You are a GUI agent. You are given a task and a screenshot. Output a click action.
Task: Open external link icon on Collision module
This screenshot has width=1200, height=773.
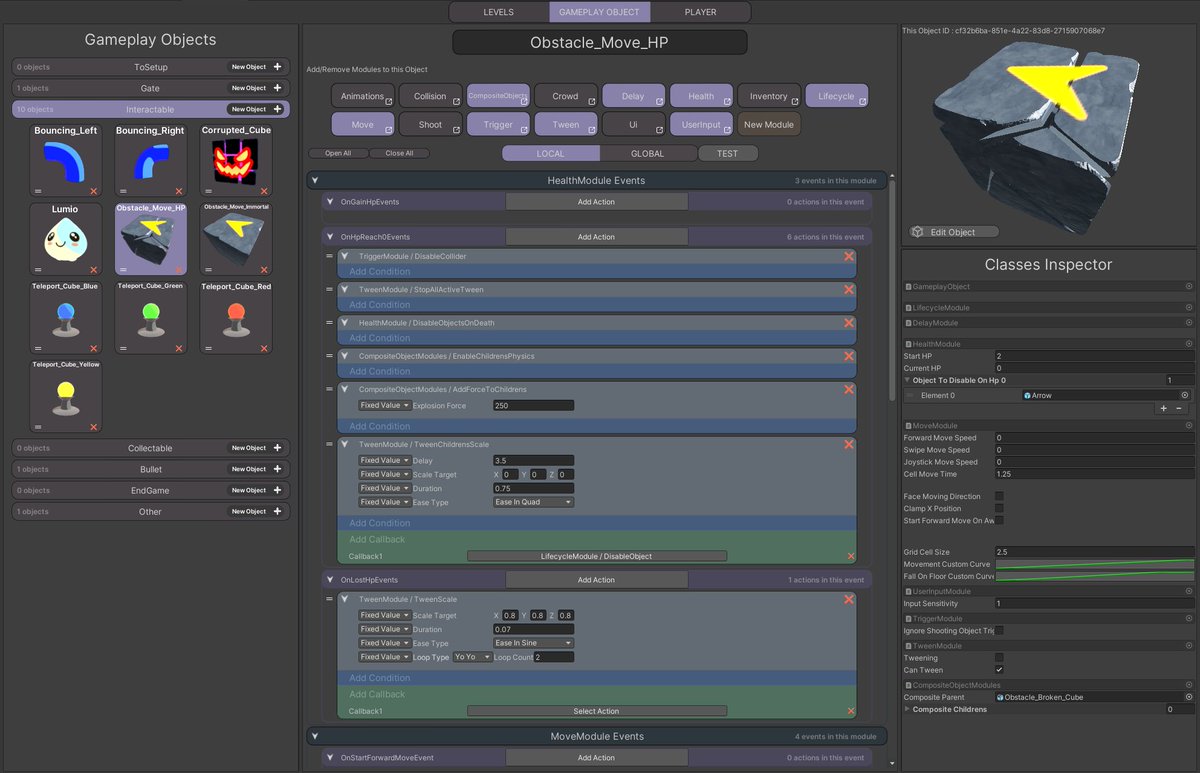pyautogui.click(x=457, y=102)
